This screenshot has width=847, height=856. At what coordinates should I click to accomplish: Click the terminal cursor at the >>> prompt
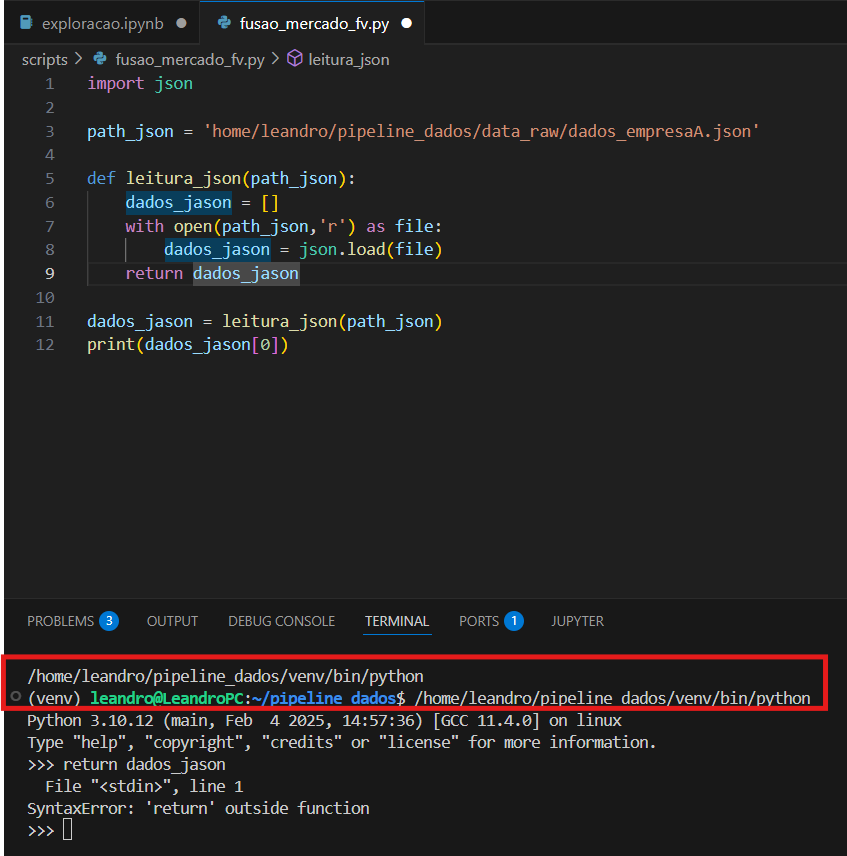point(68,830)
